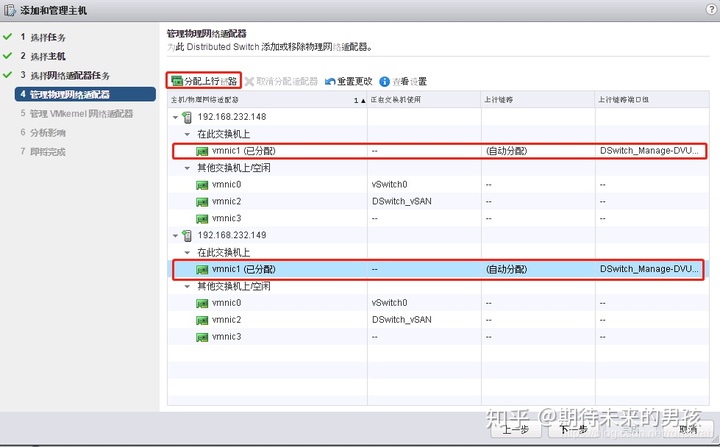Select vmnic1 (已分配) under 192.168.232.149
Viewport: 720px width, 447px height.
438,270
